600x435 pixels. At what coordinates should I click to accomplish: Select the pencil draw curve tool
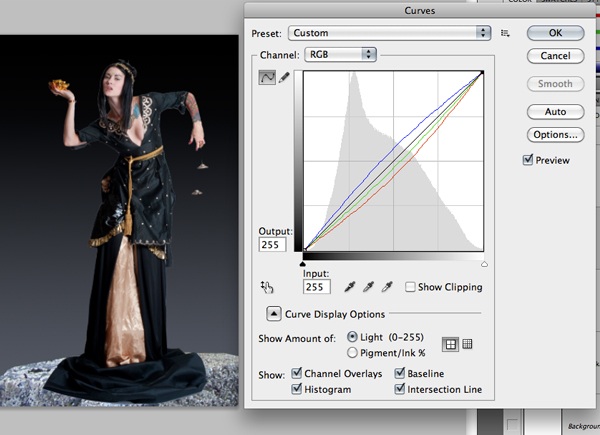point(284,78)
